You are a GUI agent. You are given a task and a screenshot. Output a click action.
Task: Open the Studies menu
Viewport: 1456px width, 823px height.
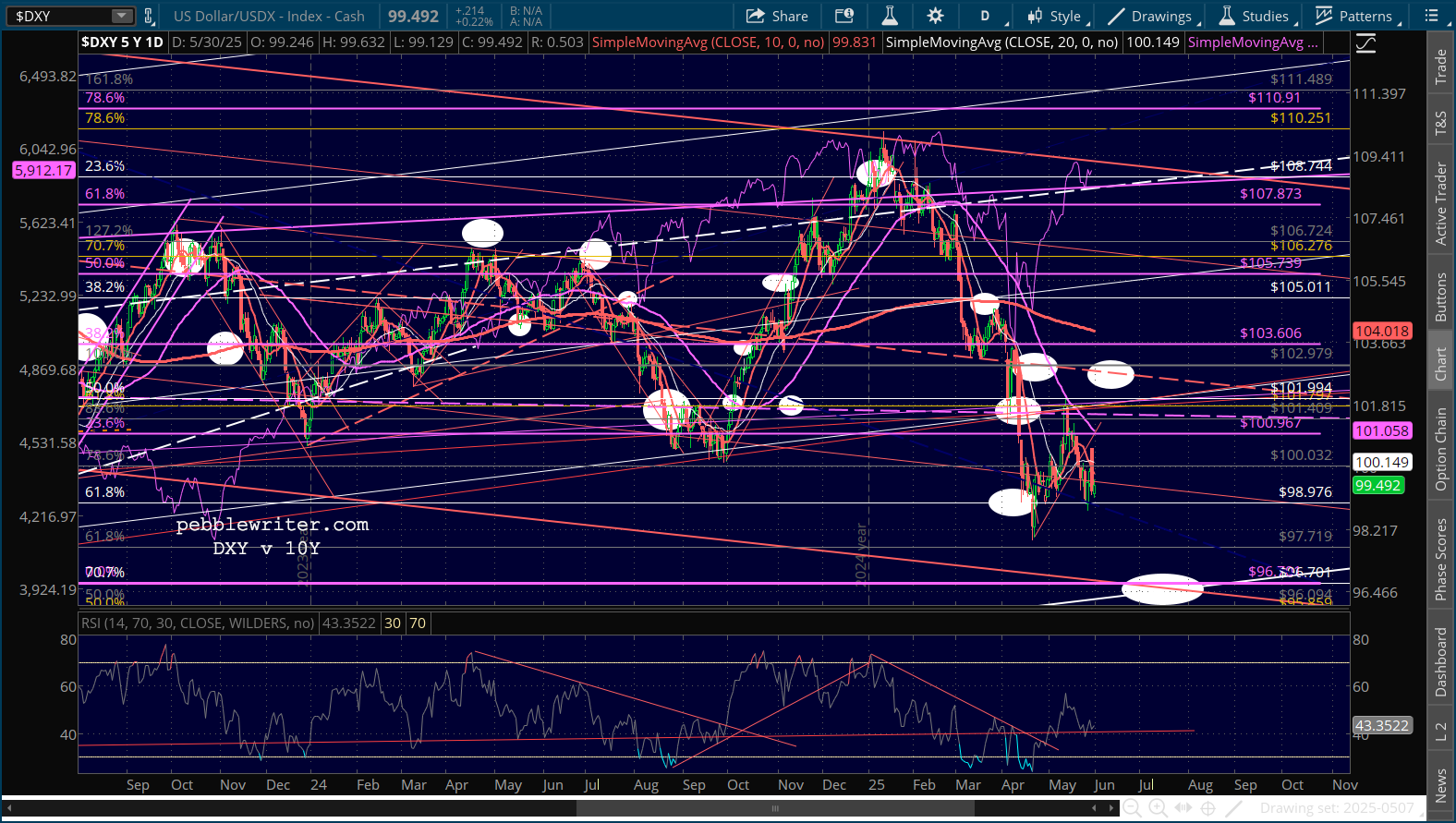[x=1253, y=16]
